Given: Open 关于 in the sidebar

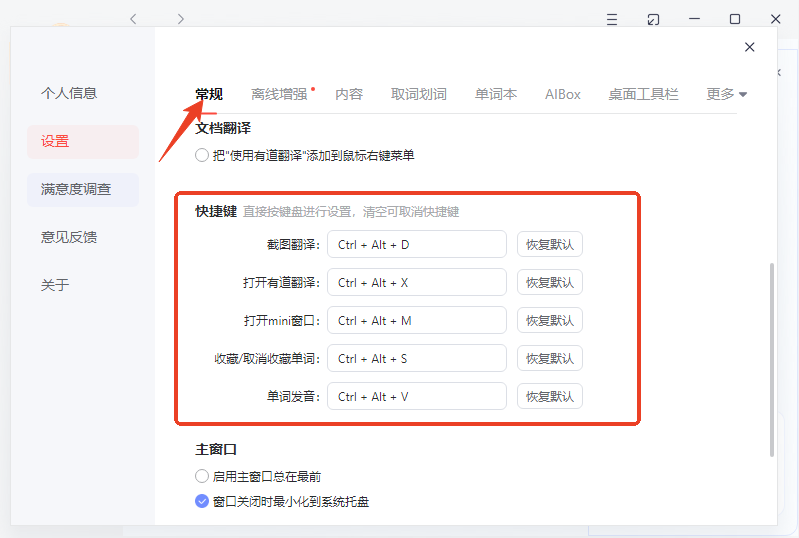Looking at the screenshot, I should [x=55, y=285].
